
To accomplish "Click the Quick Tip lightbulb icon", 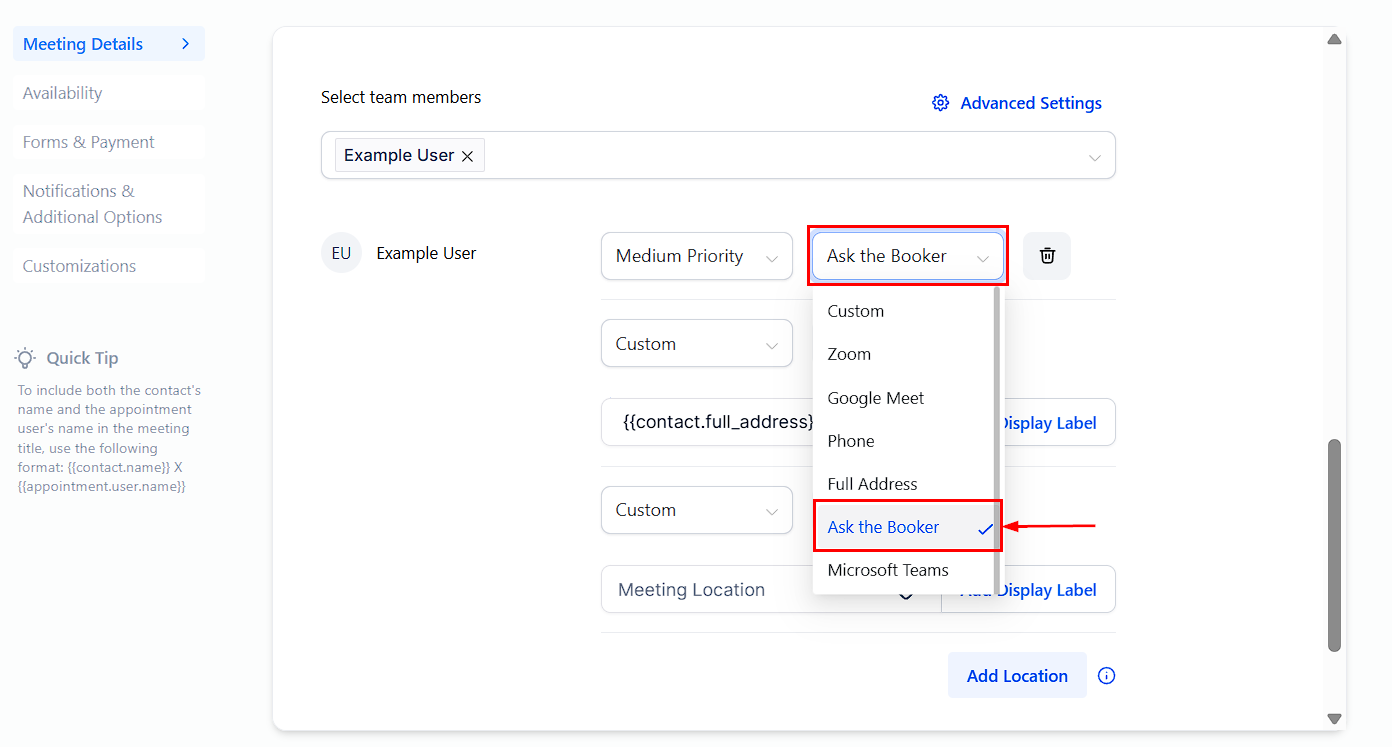I will pyautogui.click(x=26, y=358).
